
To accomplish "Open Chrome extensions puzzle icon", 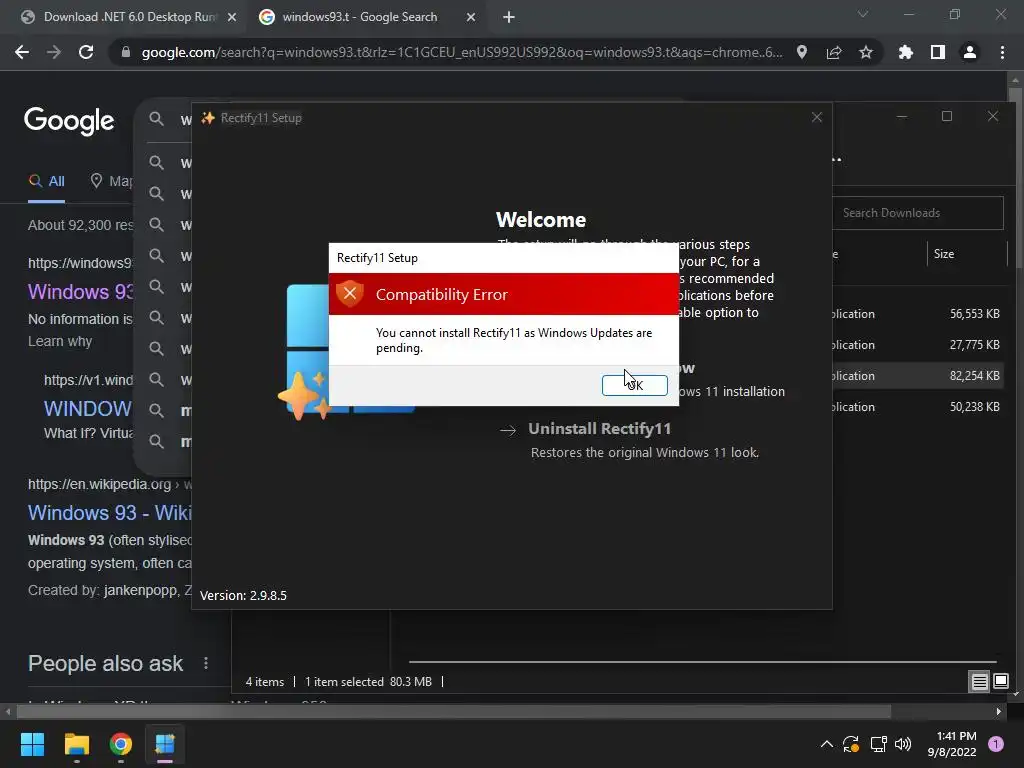I will 905,52.
